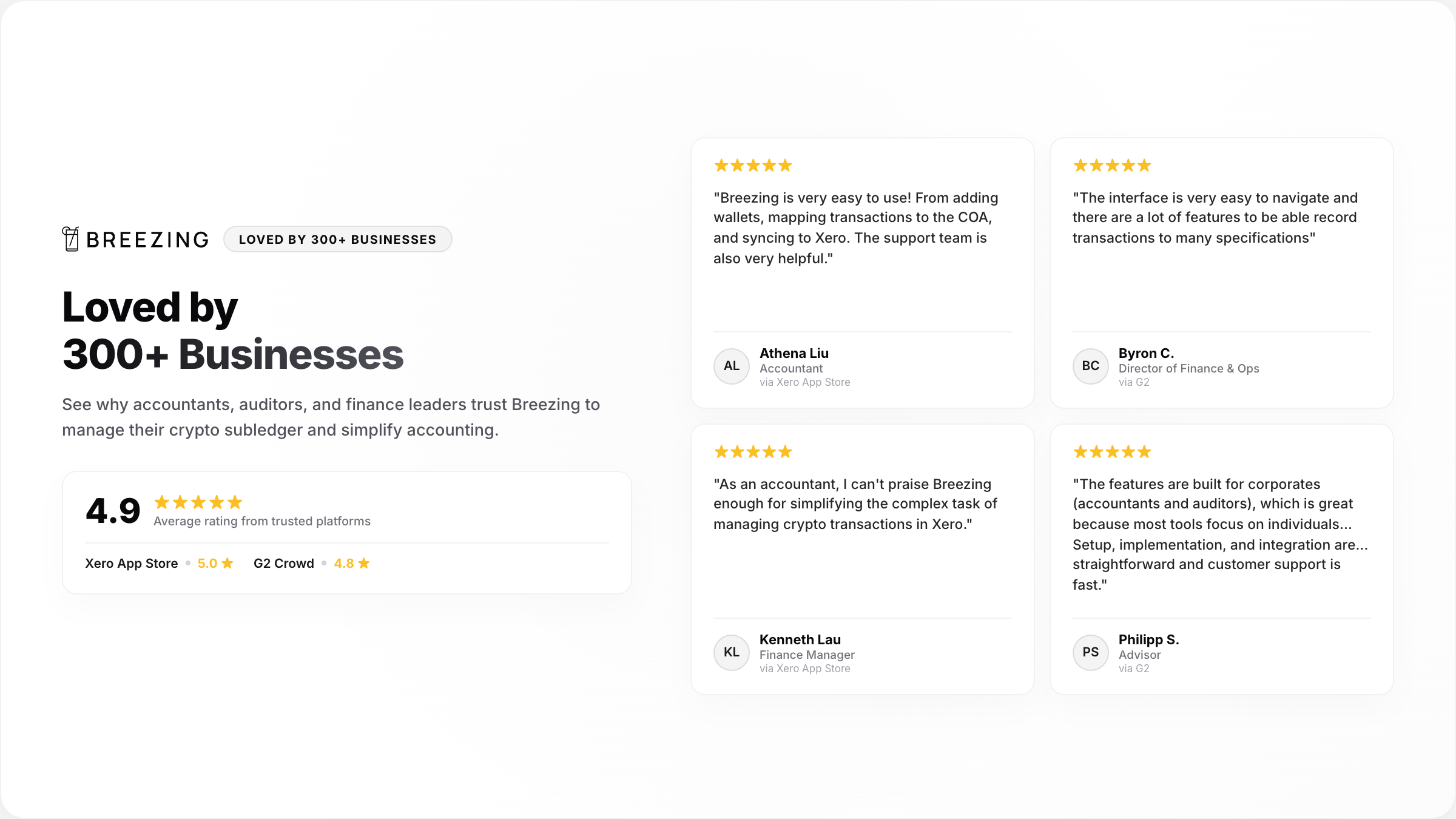
Task: Select Kenneth Lau's testimonial card text
Action: point(855,504)
